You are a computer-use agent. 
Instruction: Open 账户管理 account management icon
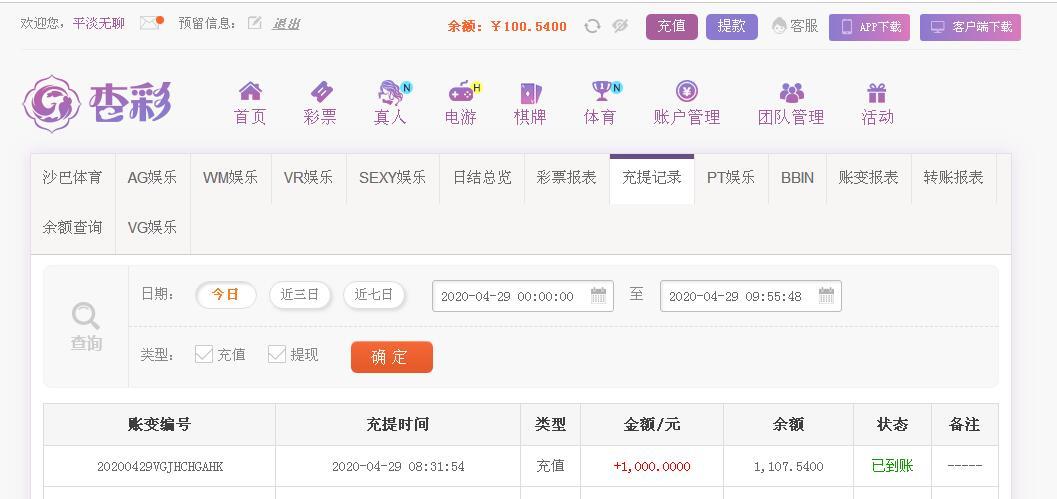(x=687, y=91)
